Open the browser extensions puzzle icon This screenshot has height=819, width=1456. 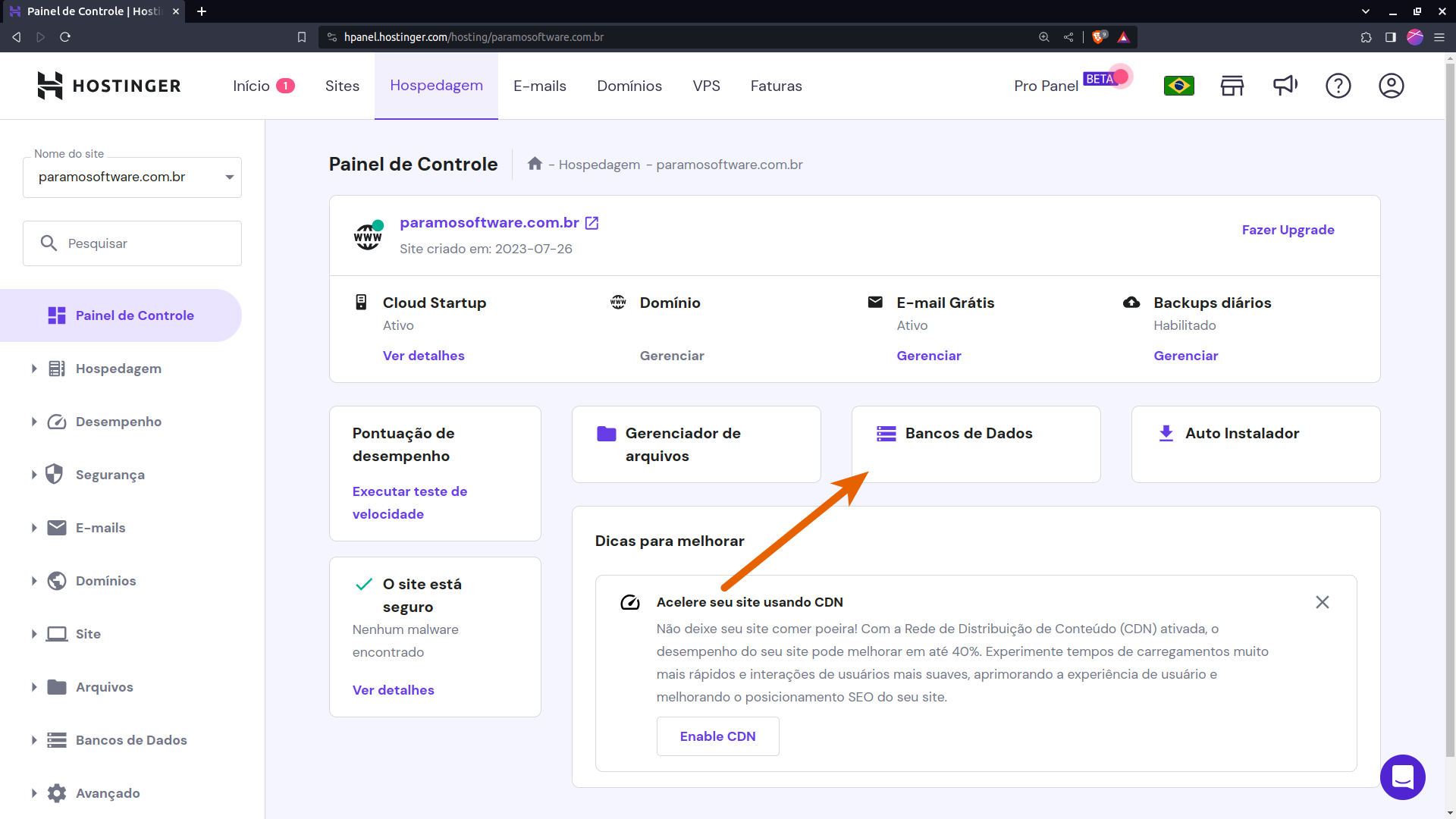point(1366,37)
